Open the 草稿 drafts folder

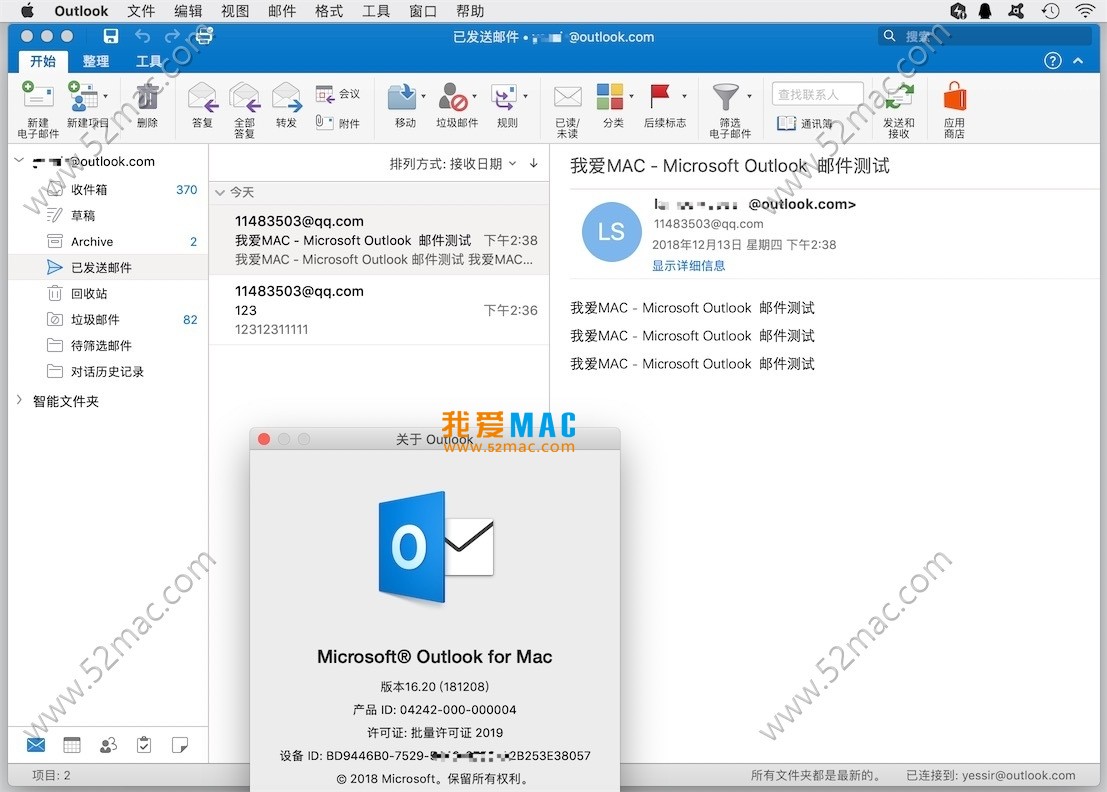(x=109, y=215)
